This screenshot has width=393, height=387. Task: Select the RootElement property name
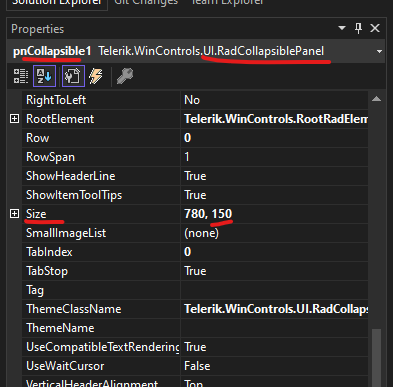click(x=60, y=119)
